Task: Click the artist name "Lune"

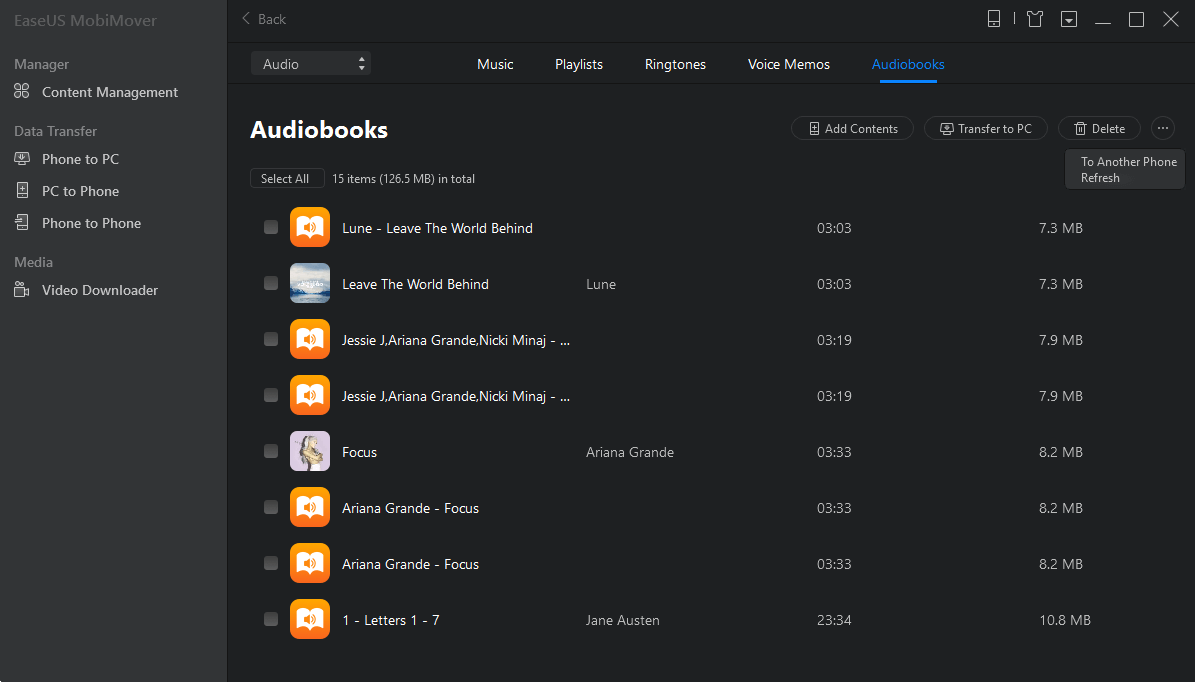Action: (x=601, y=284)
